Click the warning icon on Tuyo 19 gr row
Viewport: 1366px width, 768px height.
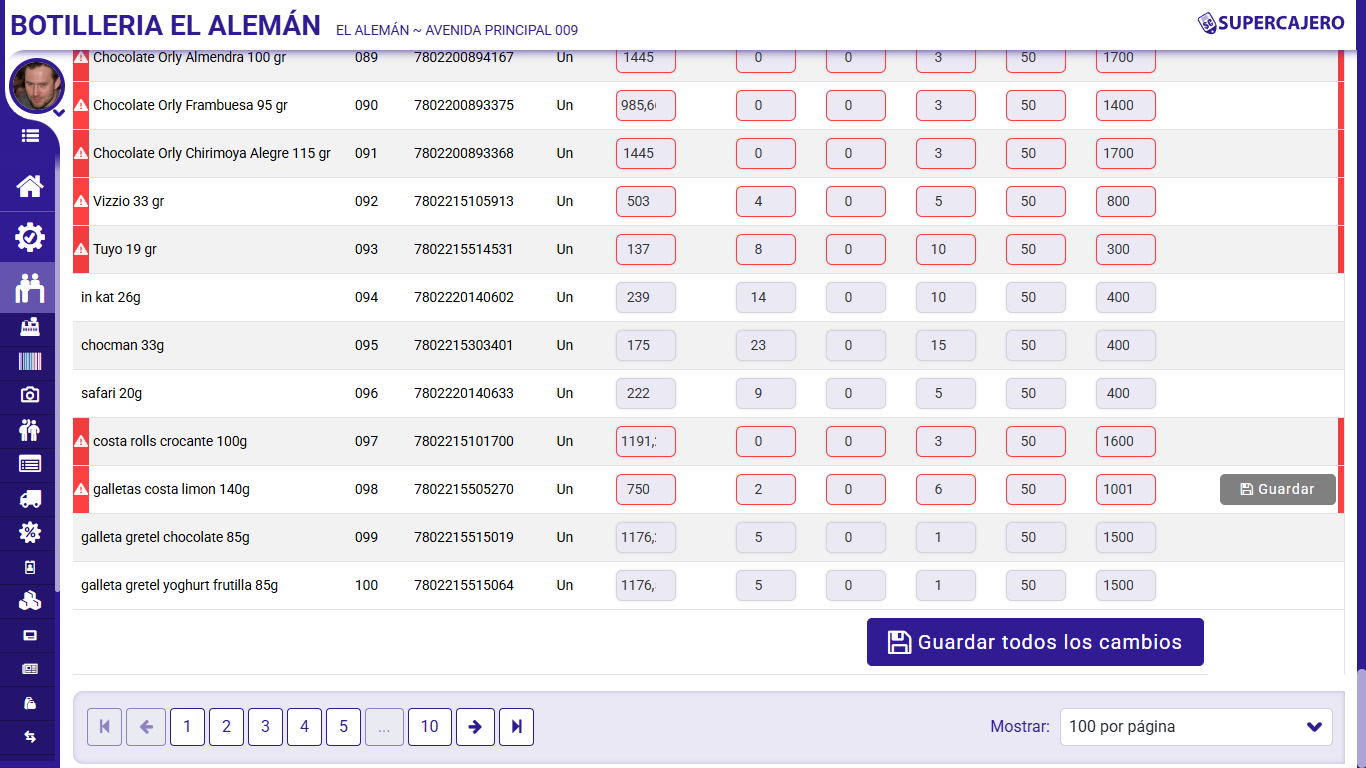pos(81,249)
